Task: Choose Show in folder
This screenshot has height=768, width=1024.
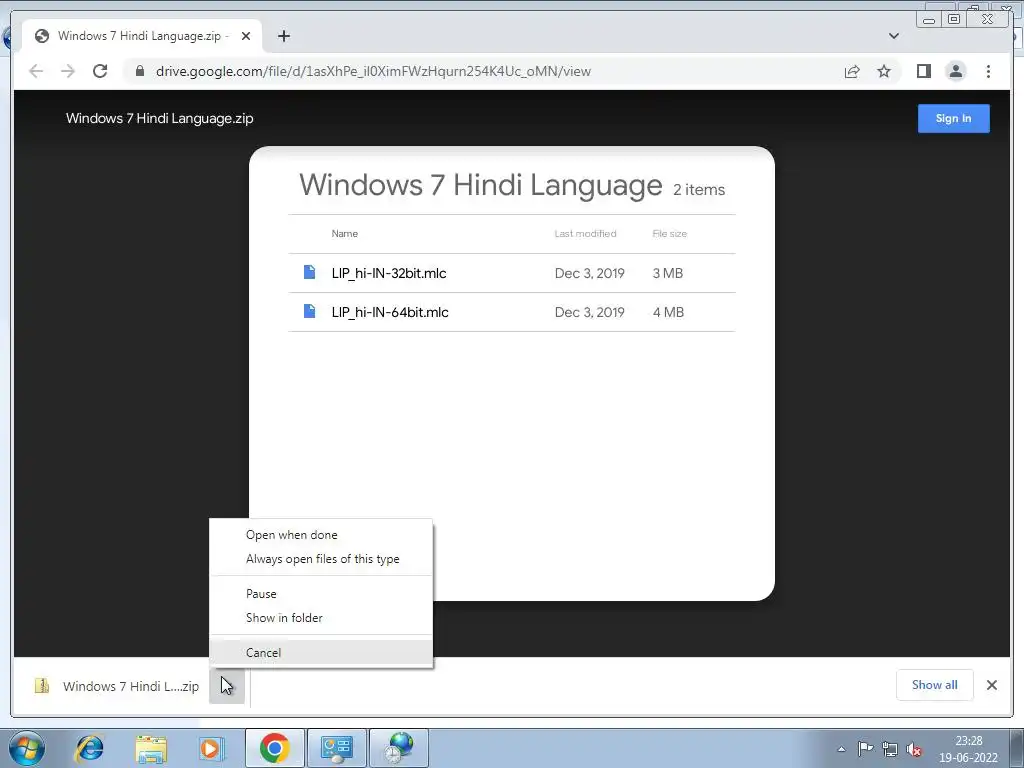Action: pos(321,618)
